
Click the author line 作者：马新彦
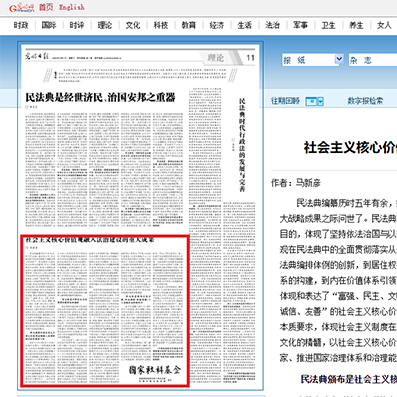pos(296,183)
